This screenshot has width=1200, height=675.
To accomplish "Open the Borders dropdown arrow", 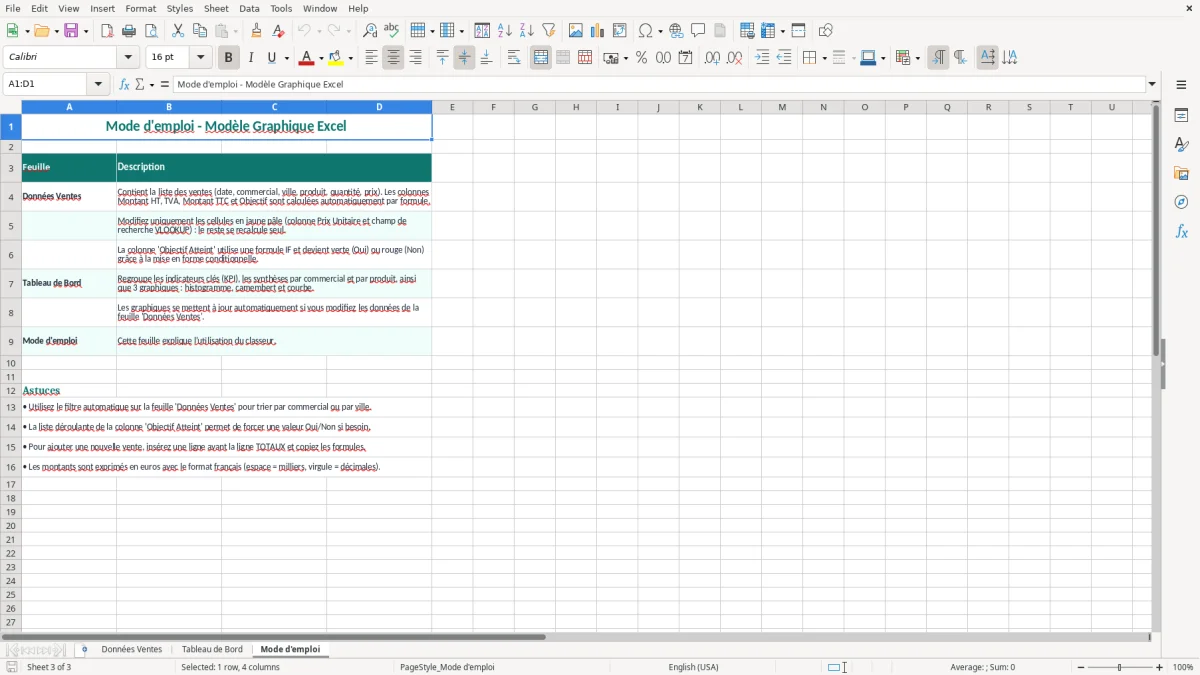I will (824, 58).
